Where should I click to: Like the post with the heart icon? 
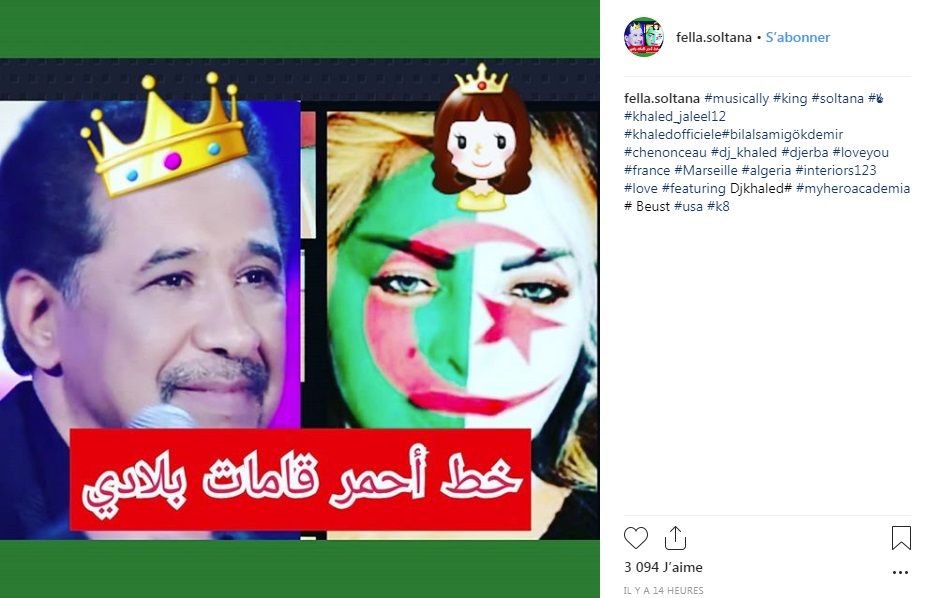[x=636, y=538]
